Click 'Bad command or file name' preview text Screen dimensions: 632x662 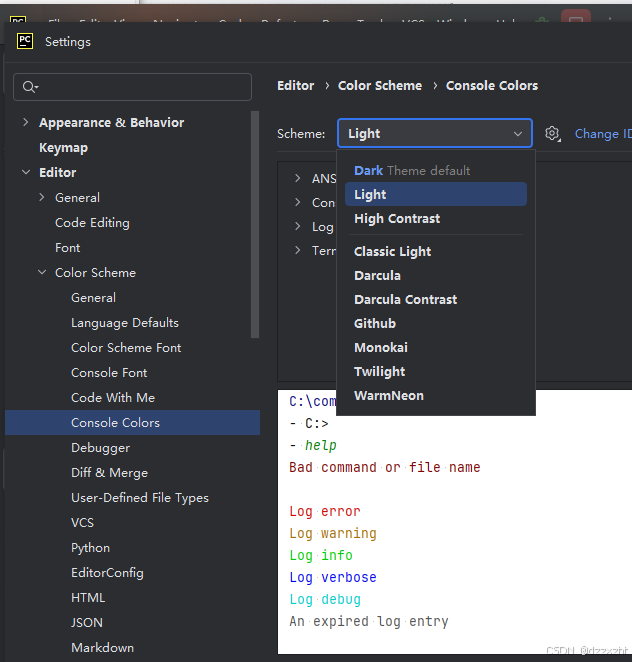(x=385, y=467)
